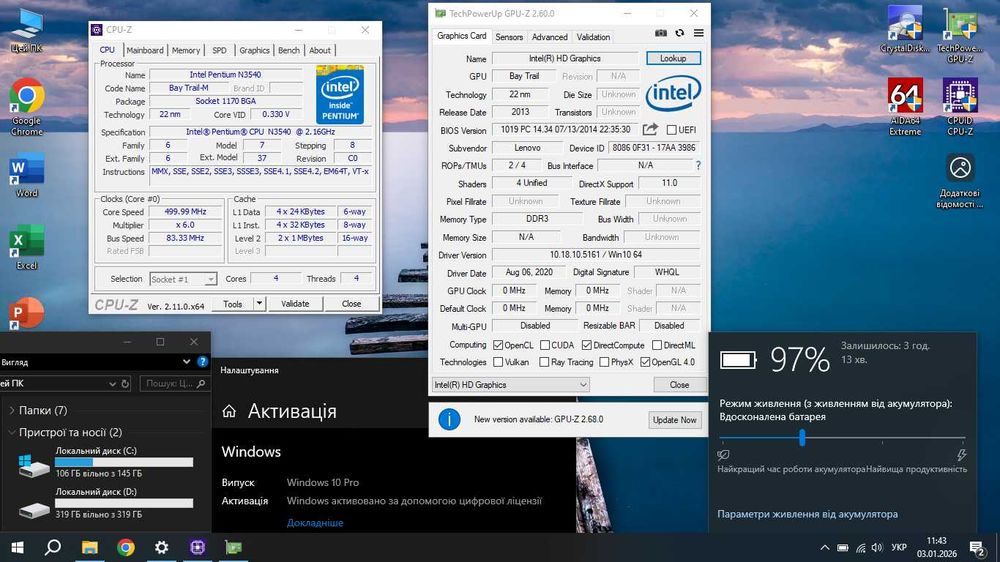
Task: Open the GPU-Z hamburger menu
Action: (x=699, y=33)
